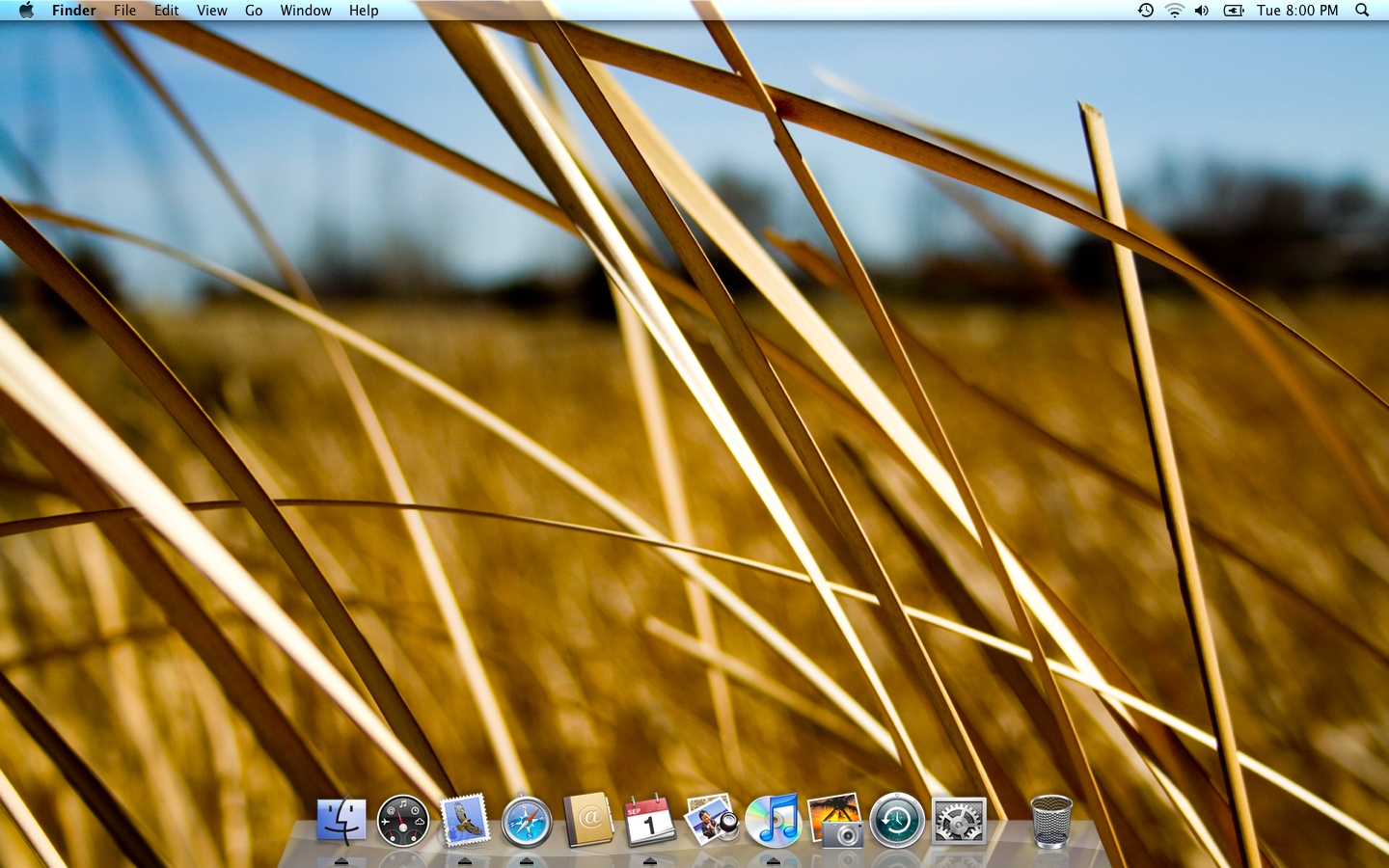Image resolution: width=1389 pixels, height=868 pixels.
Task: Open the View menu
Action: pyautogui.click(x=211, y=11)
